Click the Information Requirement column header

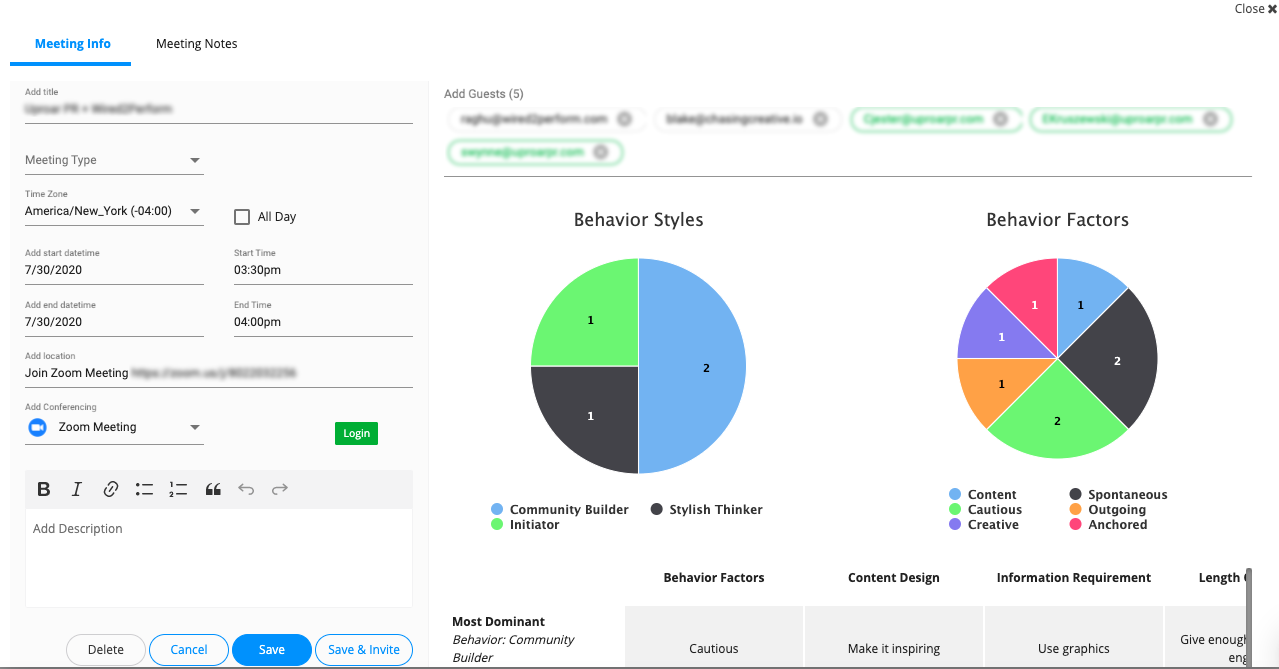pos(1074,578)
